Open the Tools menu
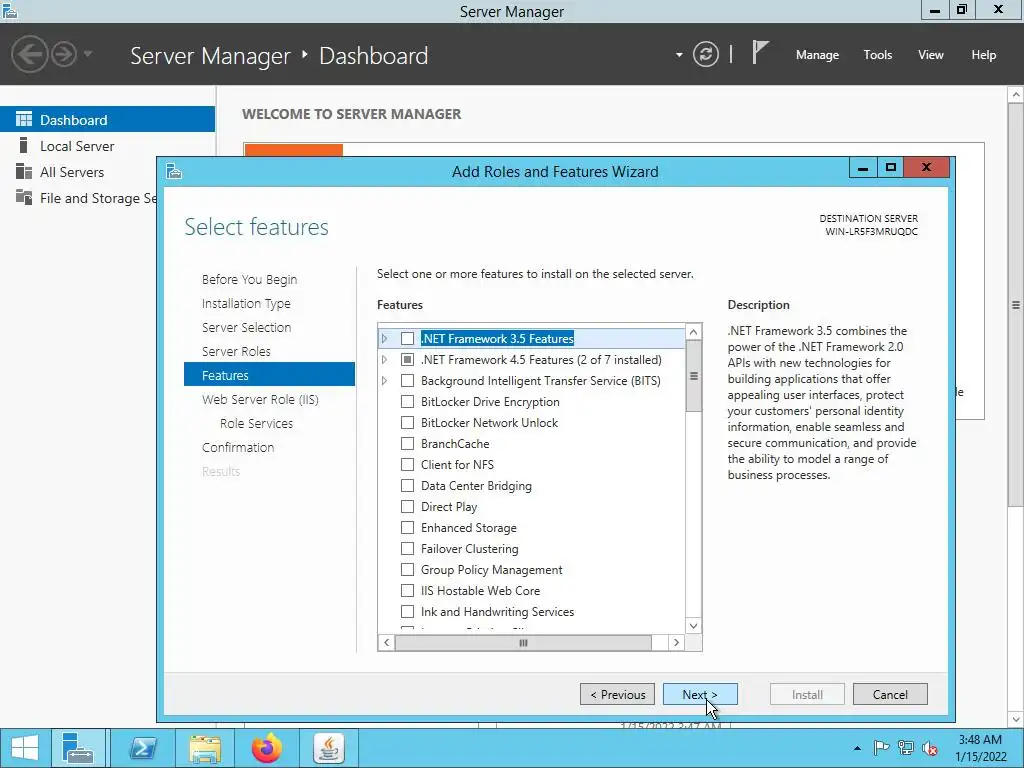 coord(877,55)
